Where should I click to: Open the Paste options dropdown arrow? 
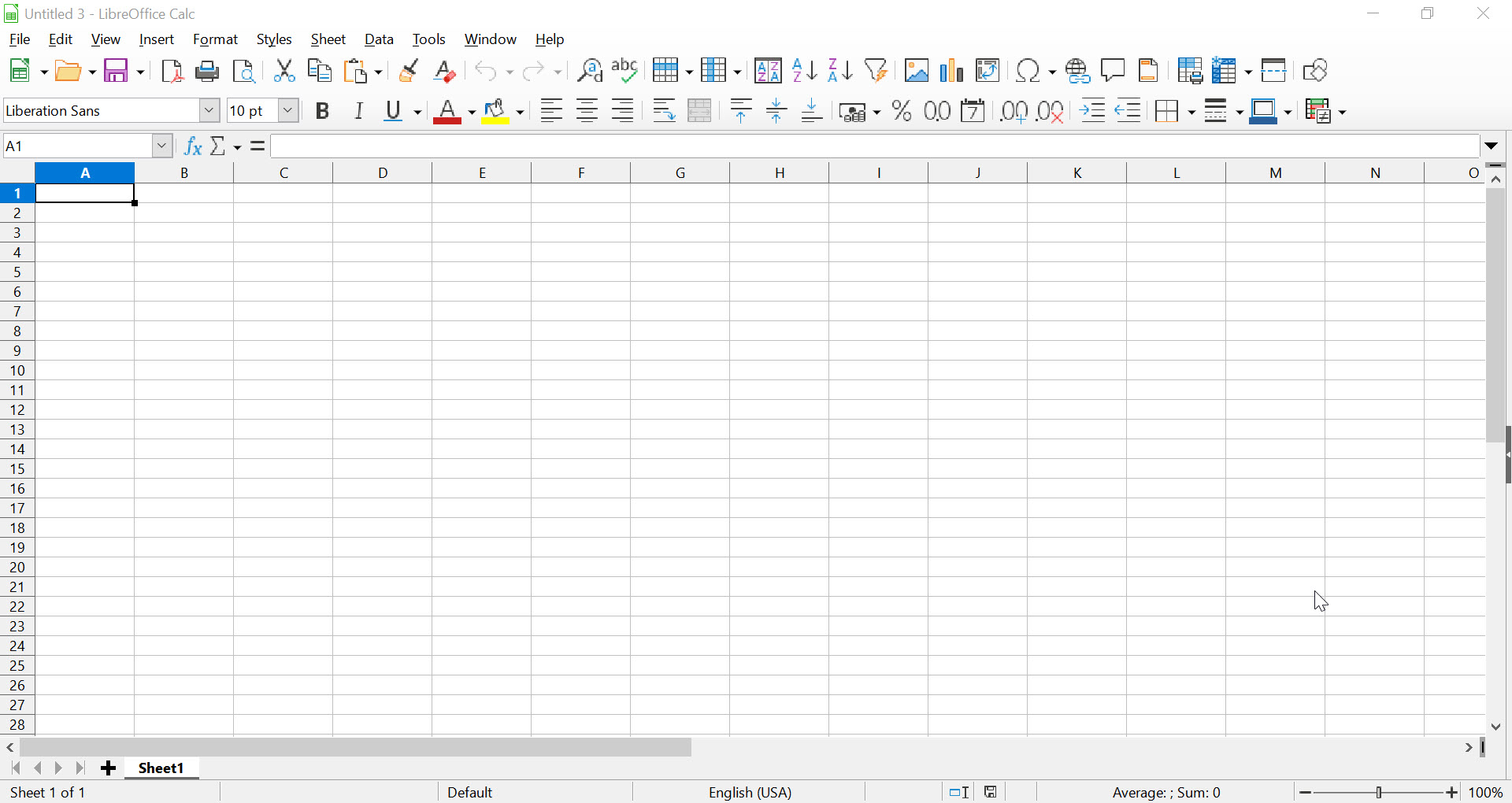378,72
